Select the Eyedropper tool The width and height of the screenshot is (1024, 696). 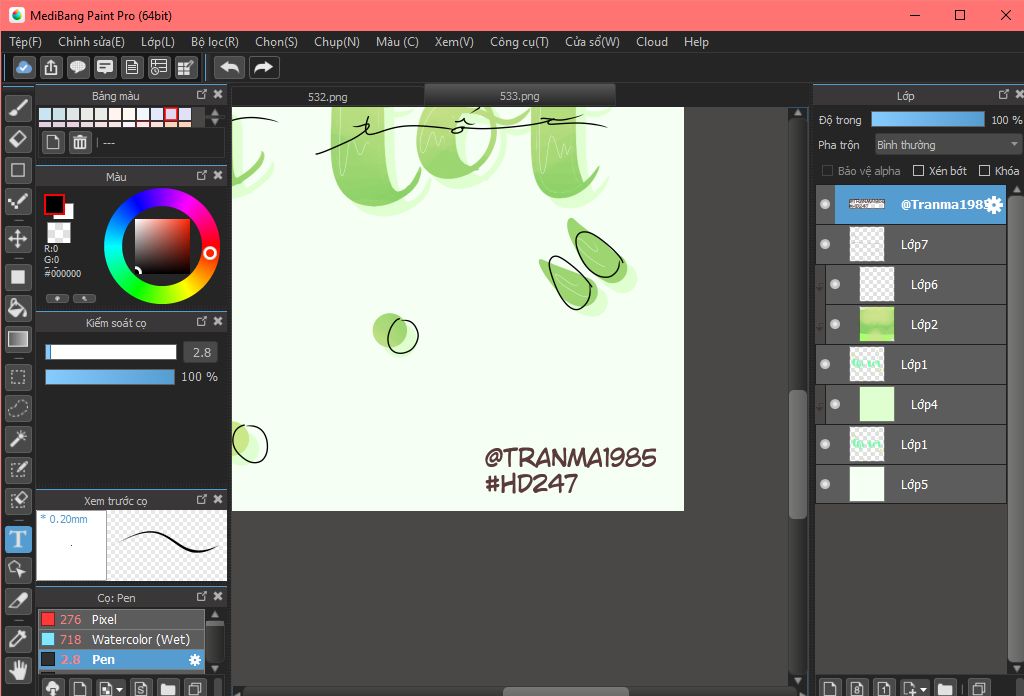(18, 639)
